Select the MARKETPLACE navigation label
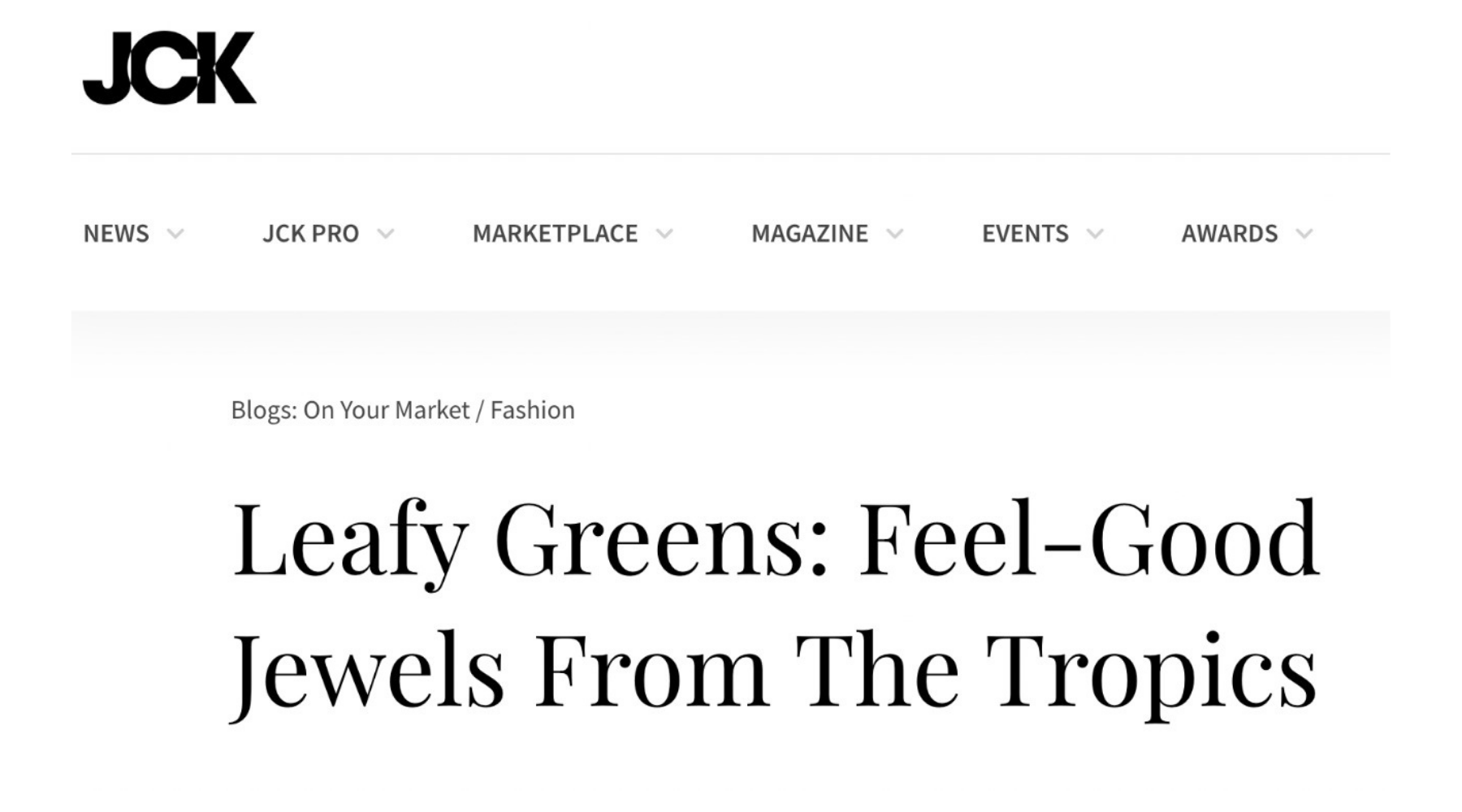The height and width of the screenshot is (812, 1462). 555,234
